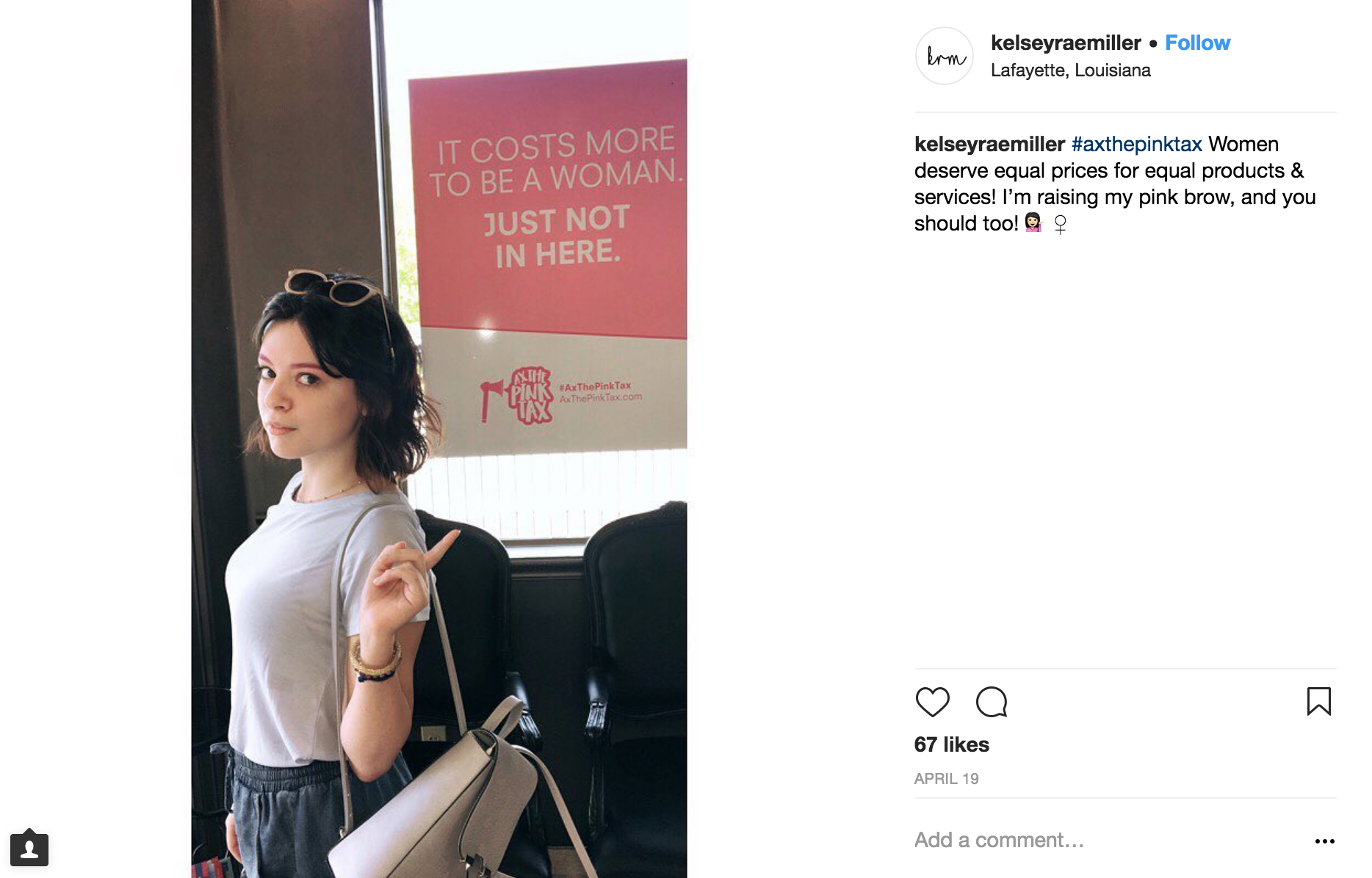Like the post with the heart icon
The width and height of the screenshot is (1372, 878).
[x=932, y=702]
